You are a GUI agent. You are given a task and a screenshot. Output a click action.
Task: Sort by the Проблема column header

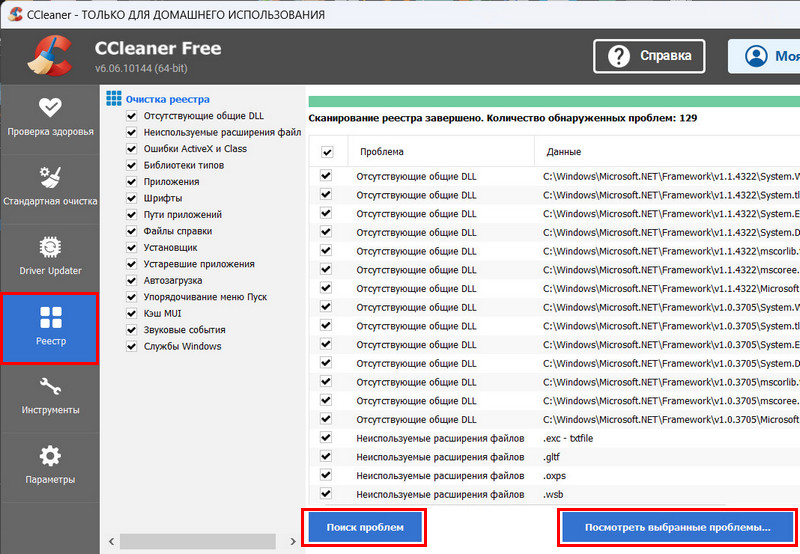(x=441, y=152)
